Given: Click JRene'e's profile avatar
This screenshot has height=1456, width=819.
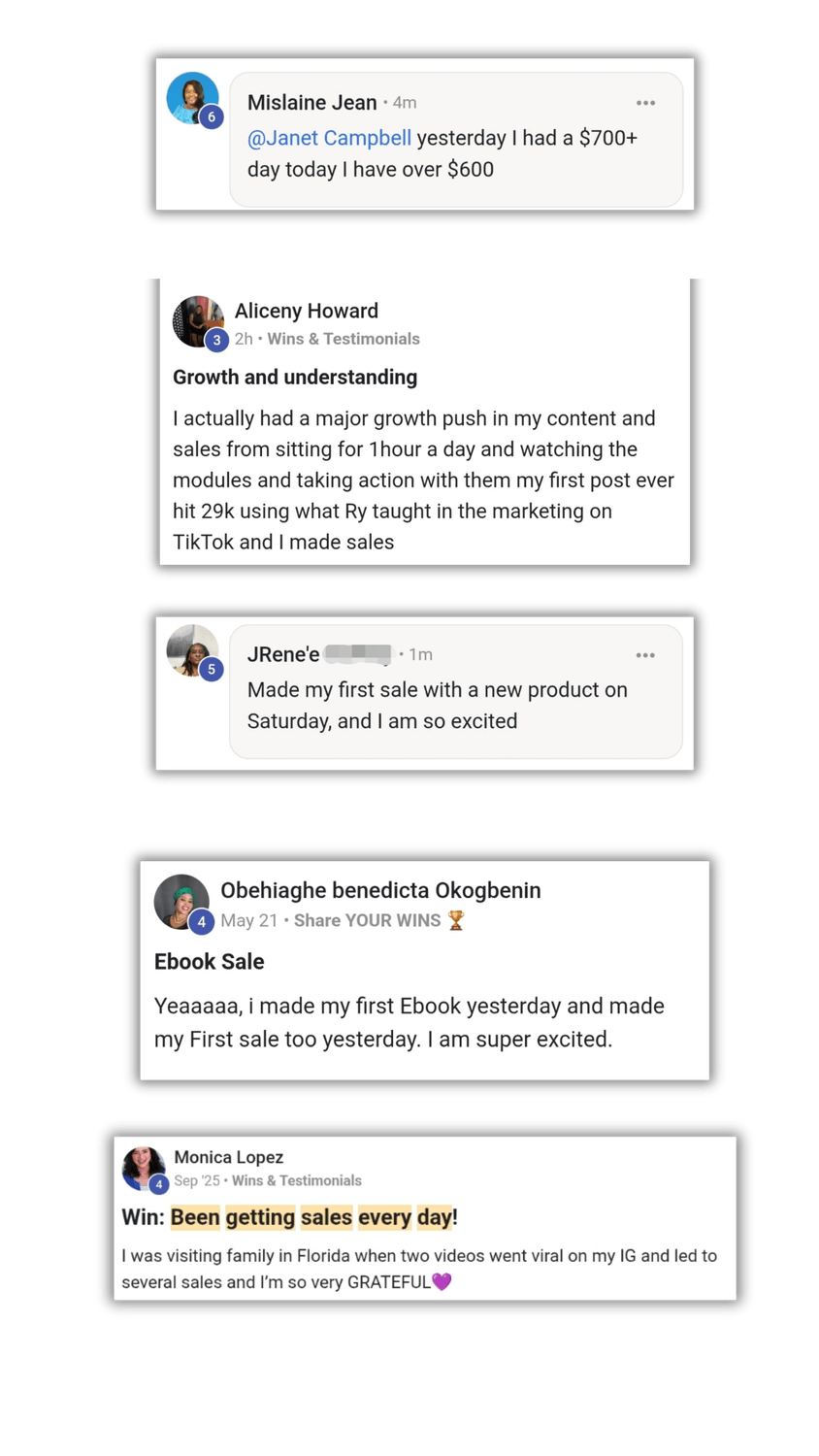Looking at the screenshot, I should [x=190, y=648].
